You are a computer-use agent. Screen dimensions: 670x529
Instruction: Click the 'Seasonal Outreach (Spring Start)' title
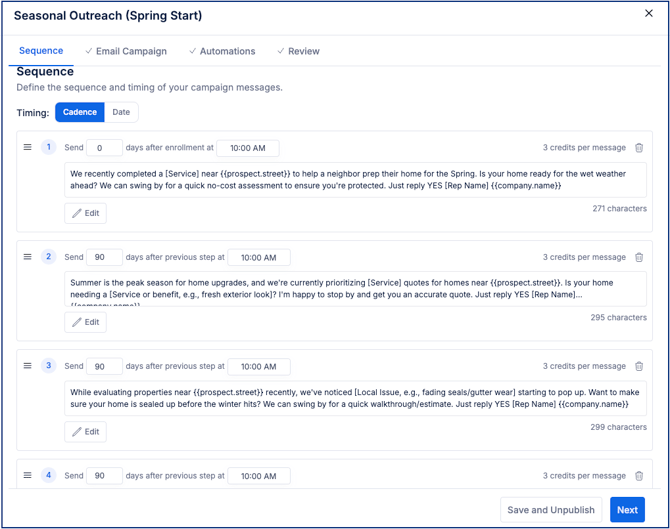coord(108,16)
